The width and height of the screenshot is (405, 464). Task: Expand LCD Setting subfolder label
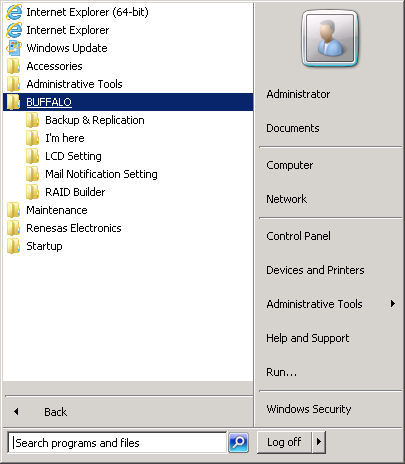tap(73, 156)
